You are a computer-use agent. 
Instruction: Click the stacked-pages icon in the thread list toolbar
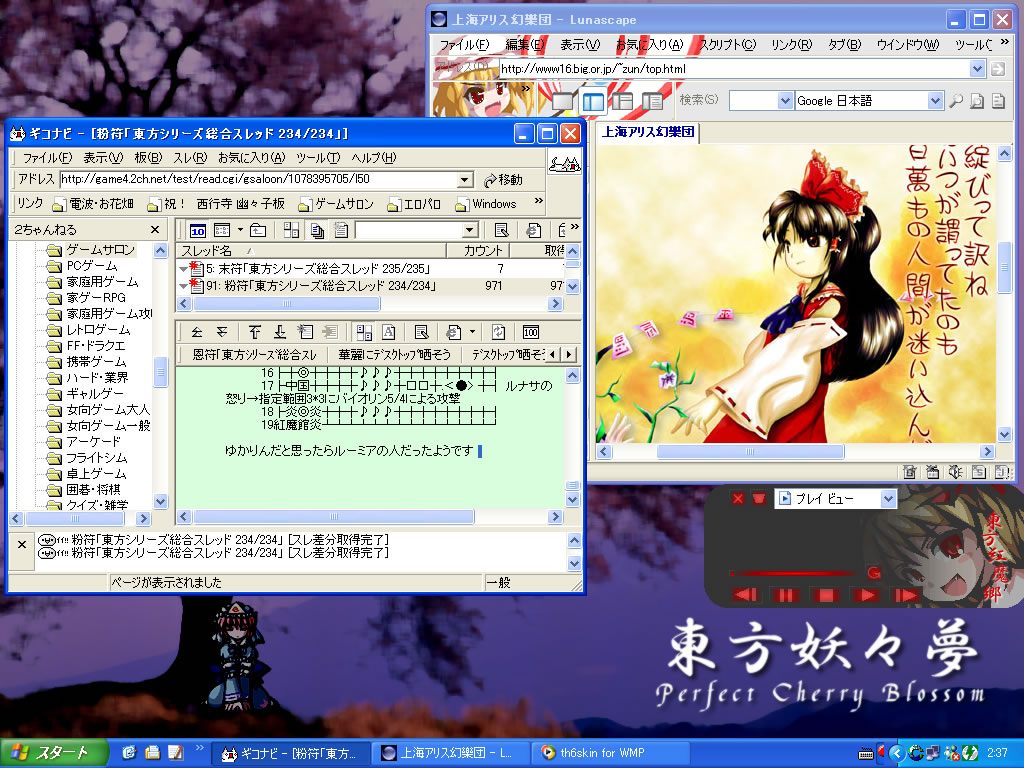point(317,231)
